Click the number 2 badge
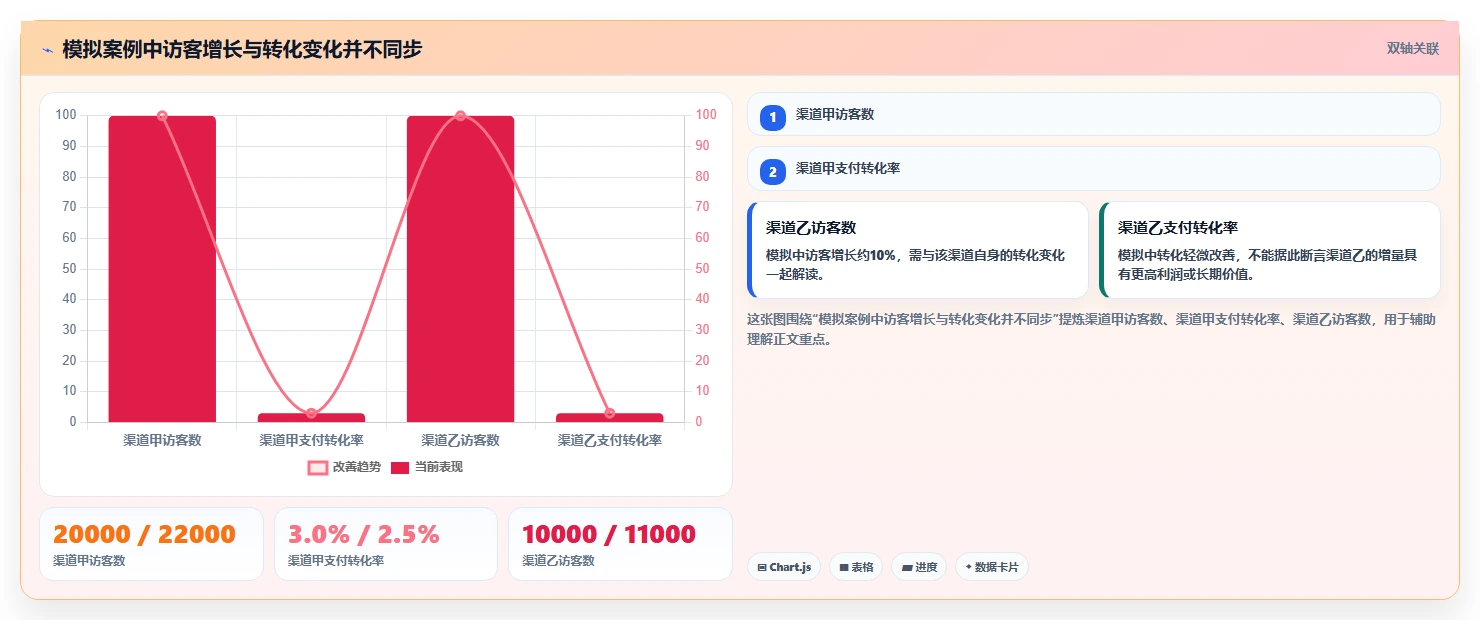 click(x=773, y=171)
